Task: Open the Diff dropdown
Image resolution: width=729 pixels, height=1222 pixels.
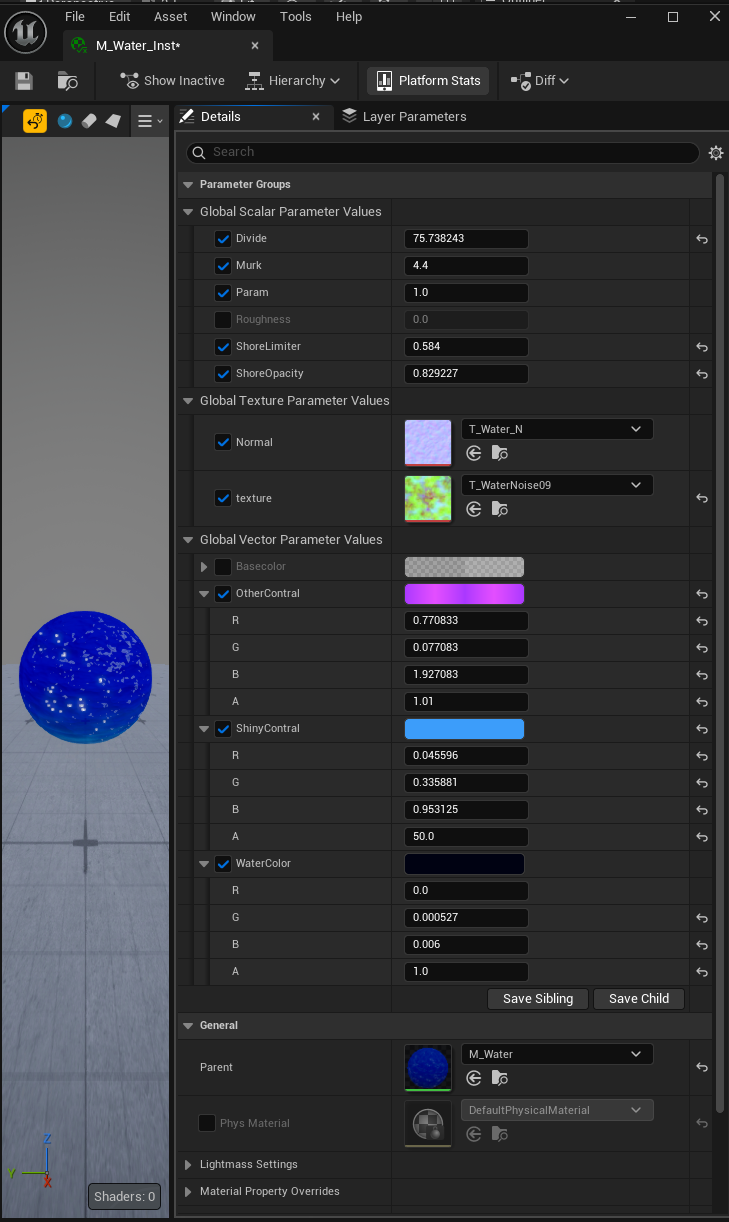Action: click(x=541, y=81)
